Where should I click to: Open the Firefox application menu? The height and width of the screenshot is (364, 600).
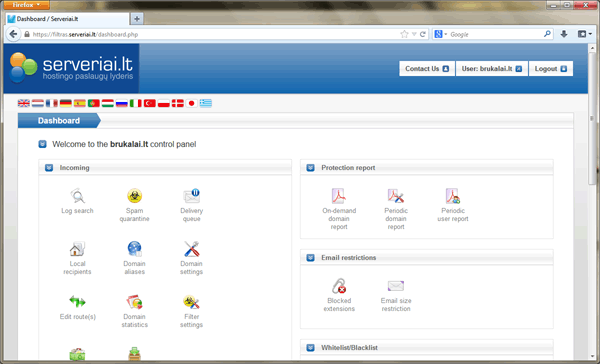click(26, 5)
